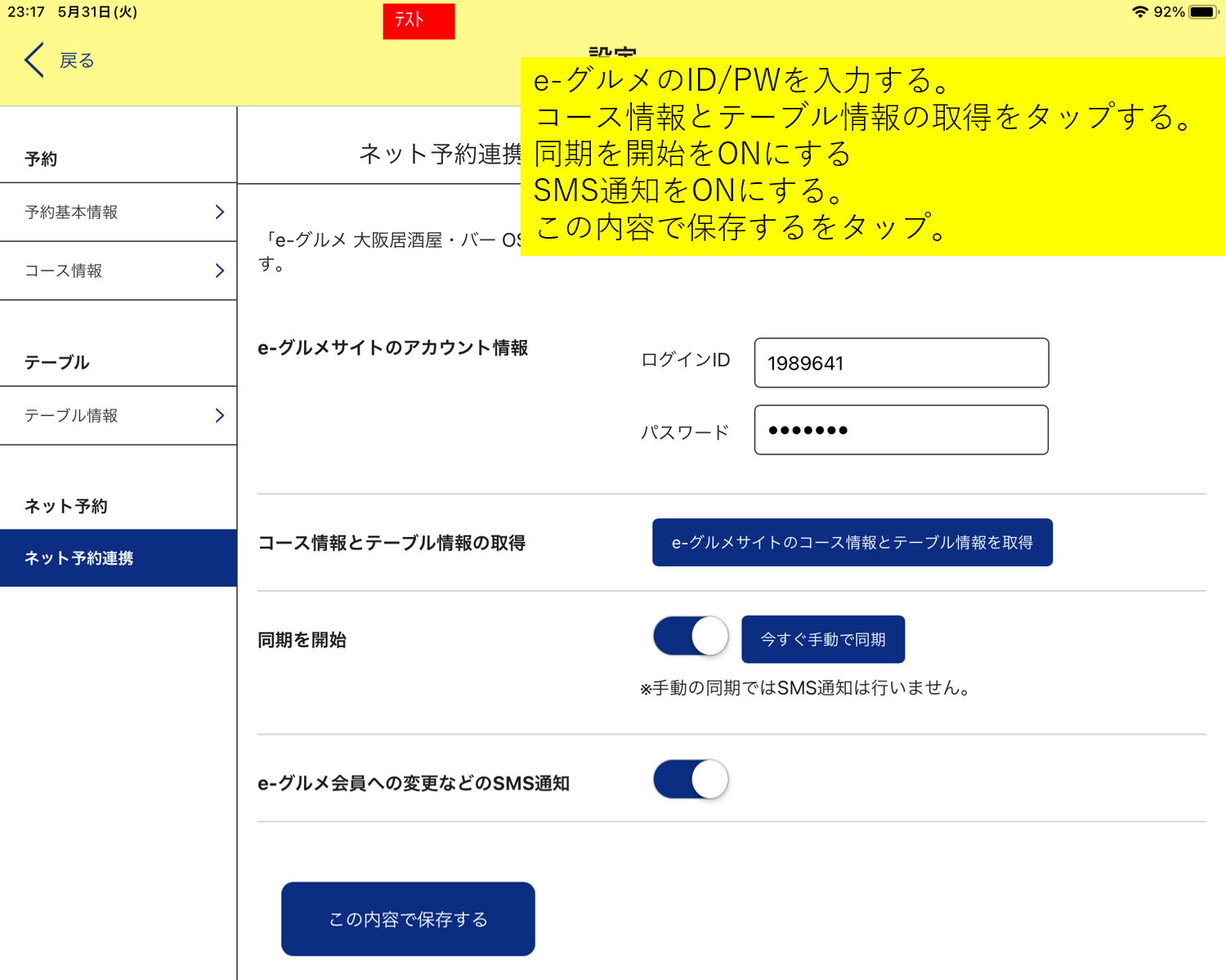Tap the ネット予約 section header
1226x980 pixels.
[x=66, y=506]
